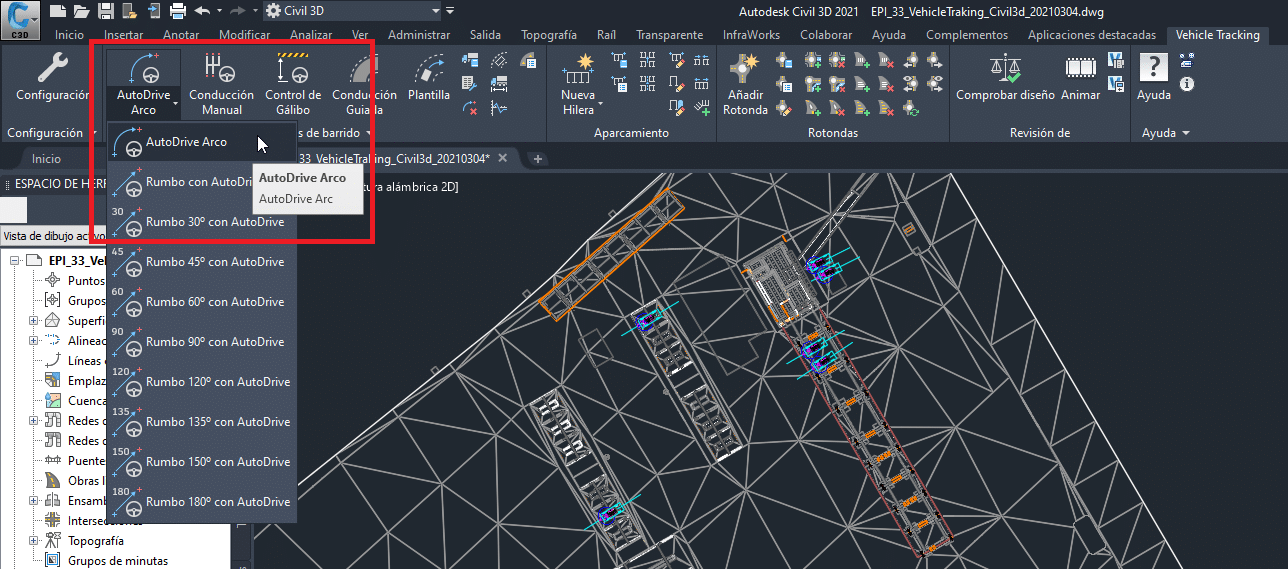The width and height of the screenshot is (1288, 569).
Task: Click the Plantilla tool icon
Action: (x=429, y=78)
